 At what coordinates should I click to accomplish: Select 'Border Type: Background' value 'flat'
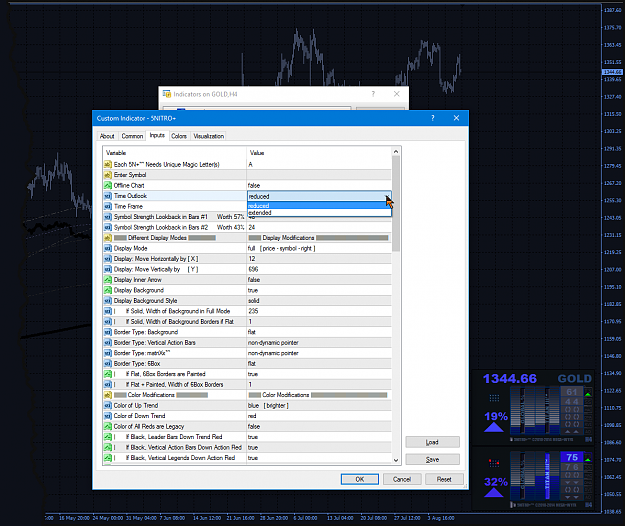252,332
